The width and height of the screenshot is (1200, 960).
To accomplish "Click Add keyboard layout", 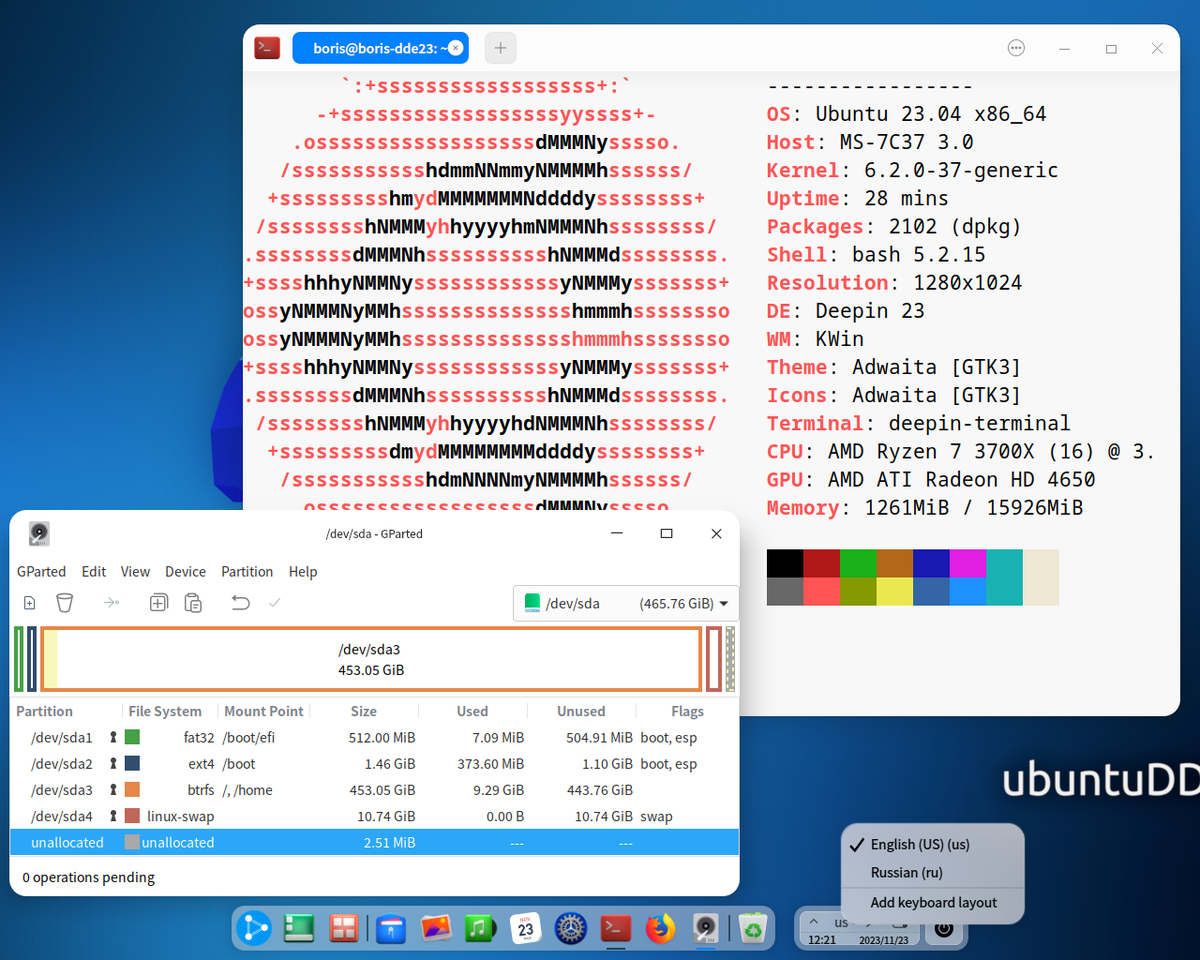I will point(932,903).
